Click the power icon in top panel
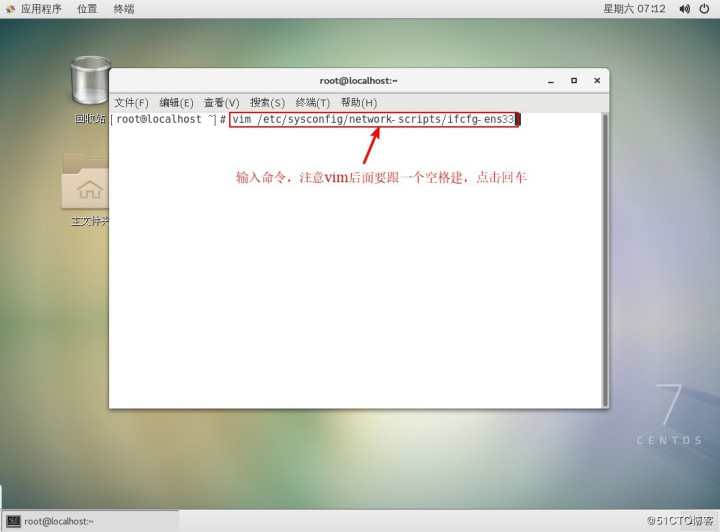This screenshot has height=532, width=720. 704,9
